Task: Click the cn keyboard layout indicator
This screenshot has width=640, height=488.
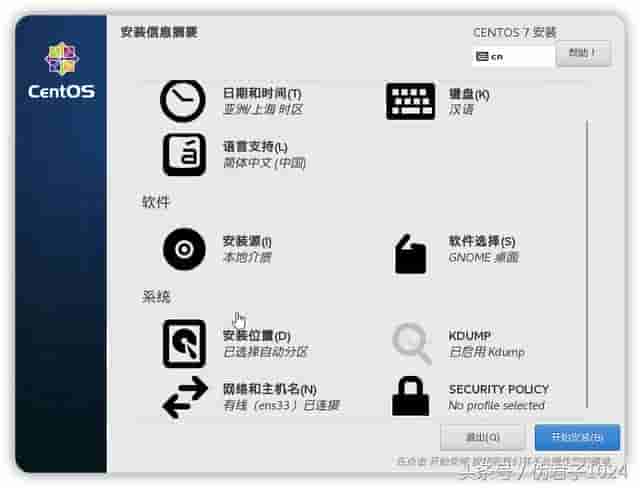Action: click(x=513, y=56)
